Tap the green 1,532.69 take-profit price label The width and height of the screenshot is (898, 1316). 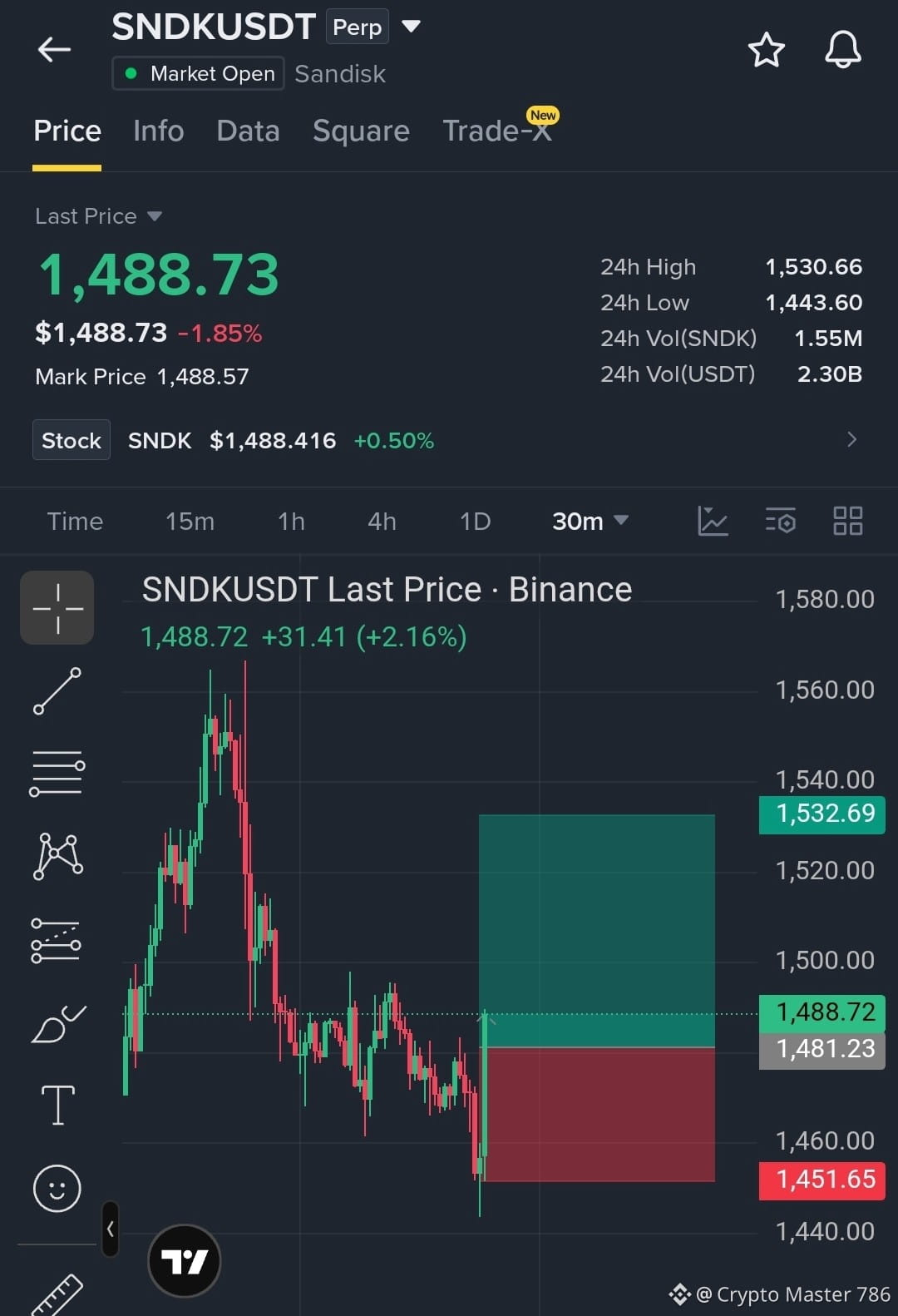pos(822,814)
